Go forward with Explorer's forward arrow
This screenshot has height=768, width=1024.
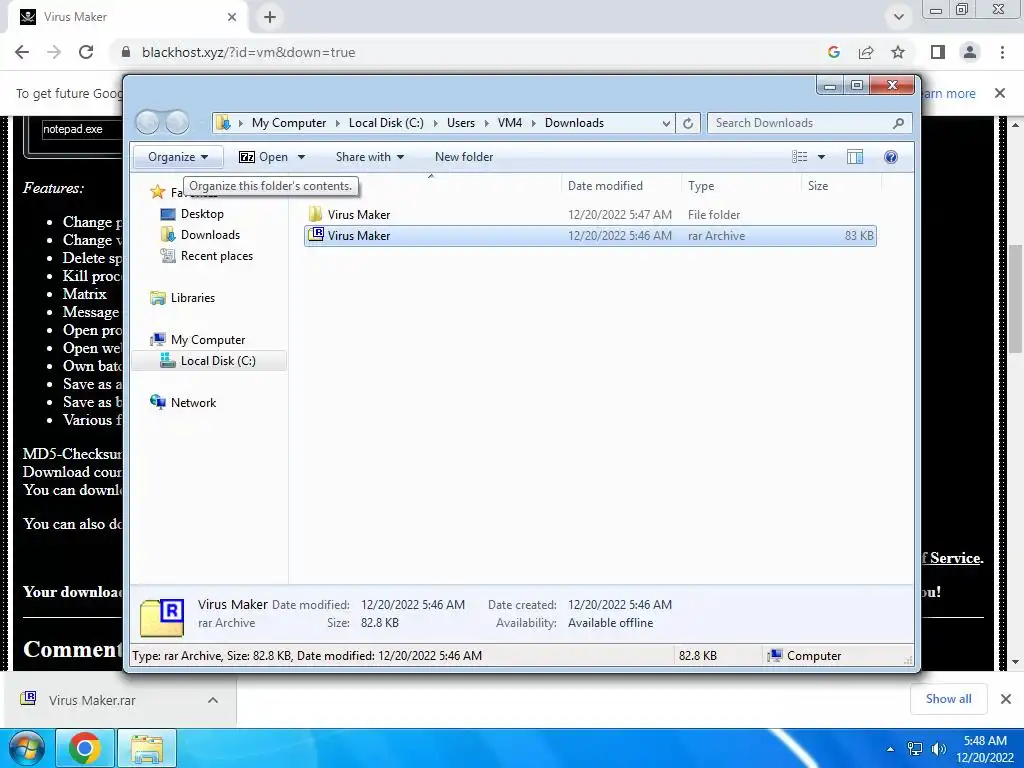point(176,122)
